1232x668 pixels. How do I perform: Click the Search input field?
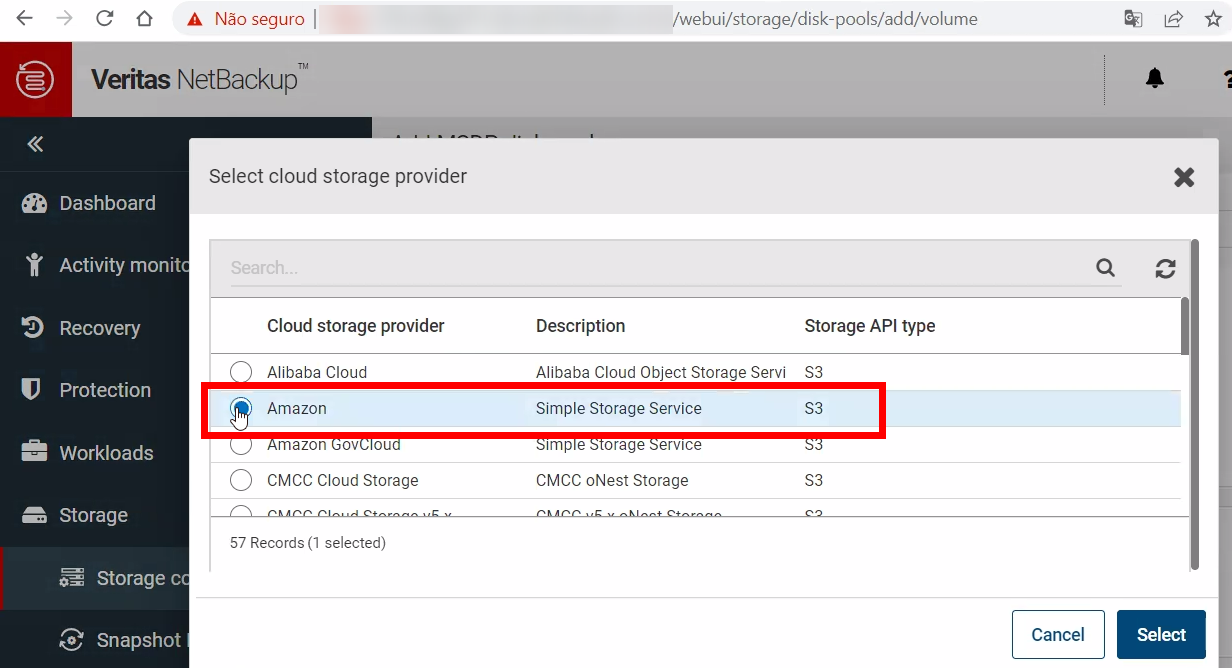pyautogui.click(x=660, y=268)
